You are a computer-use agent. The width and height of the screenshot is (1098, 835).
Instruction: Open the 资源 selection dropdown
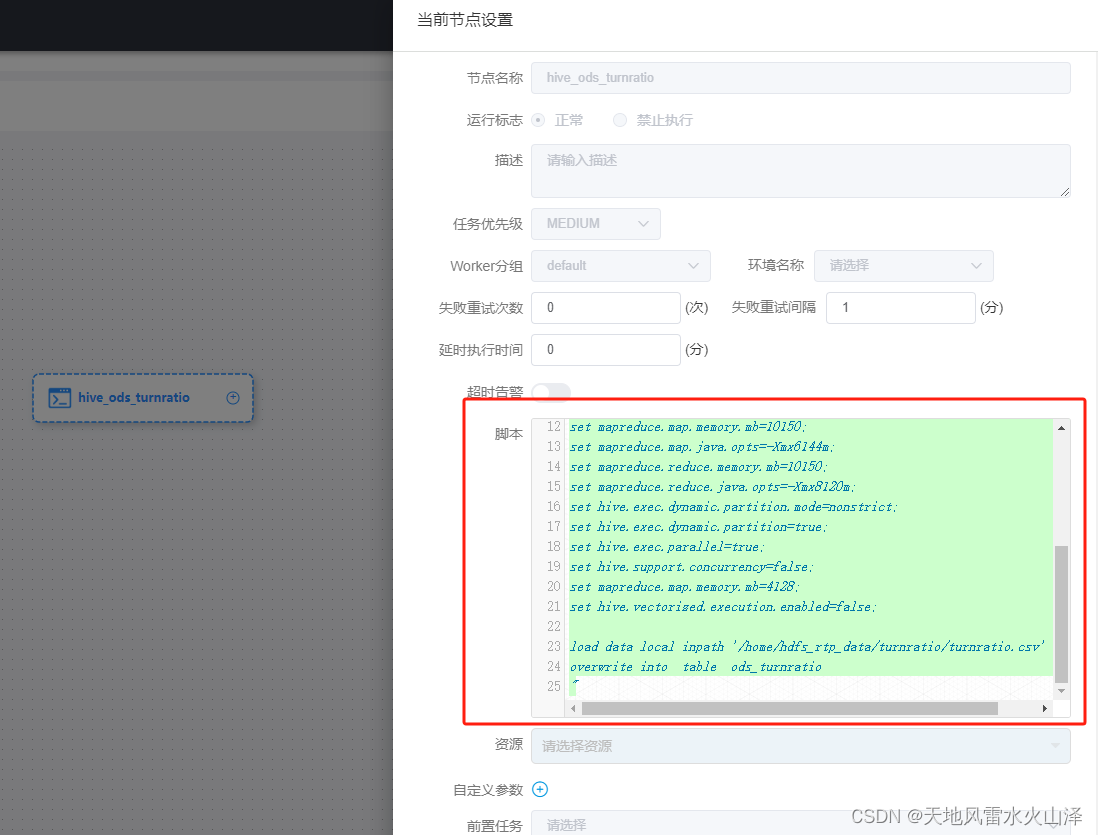point(801,746)
